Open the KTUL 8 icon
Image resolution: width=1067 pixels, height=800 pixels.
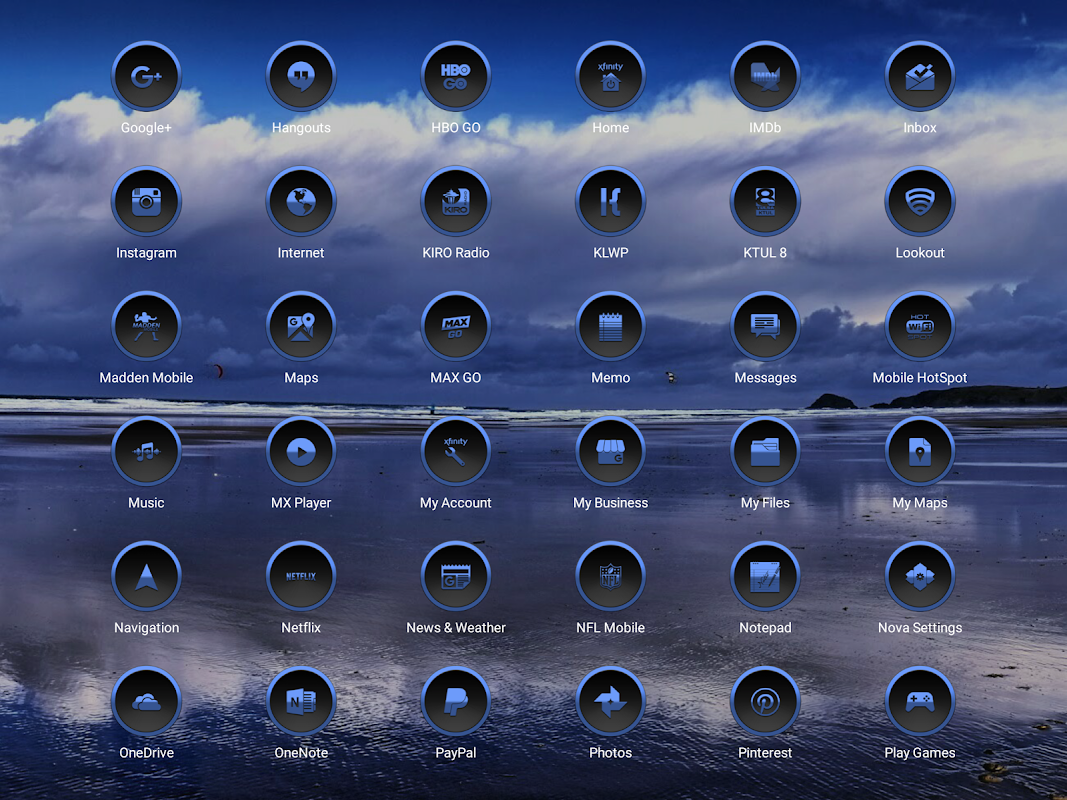765,201
